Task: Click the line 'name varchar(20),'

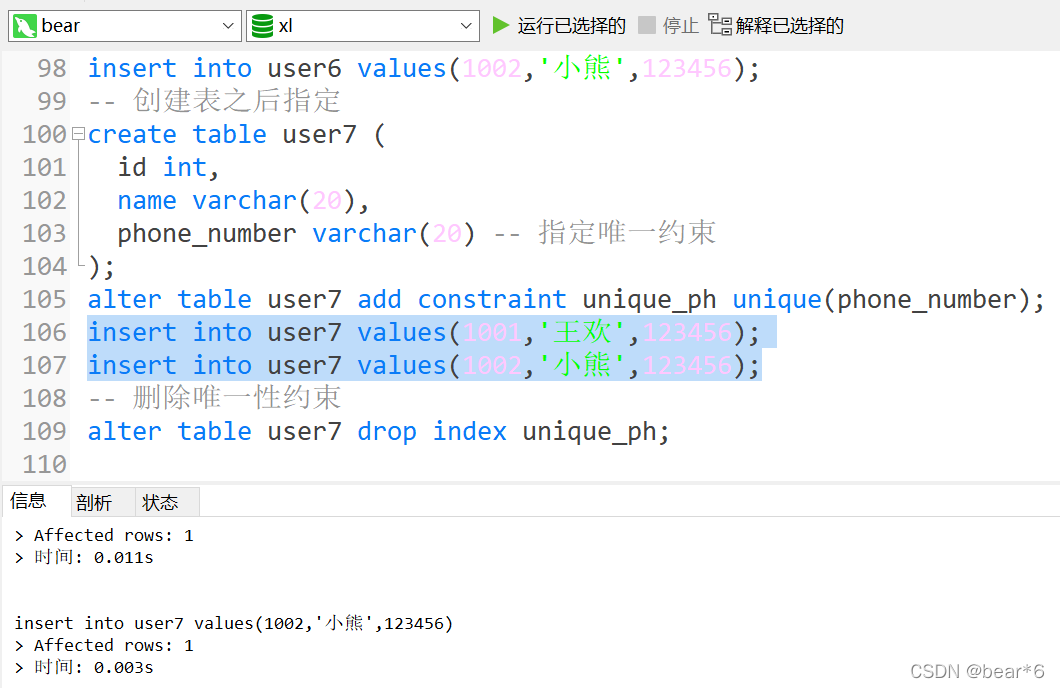Action: pos(243,200)
